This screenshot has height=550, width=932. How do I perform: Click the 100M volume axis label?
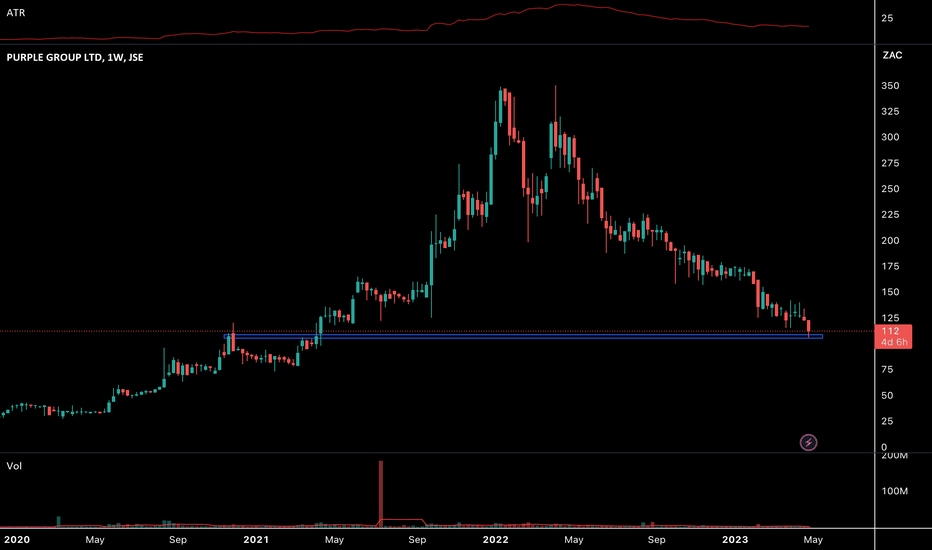pyautogui.click(x=895, y=491)
